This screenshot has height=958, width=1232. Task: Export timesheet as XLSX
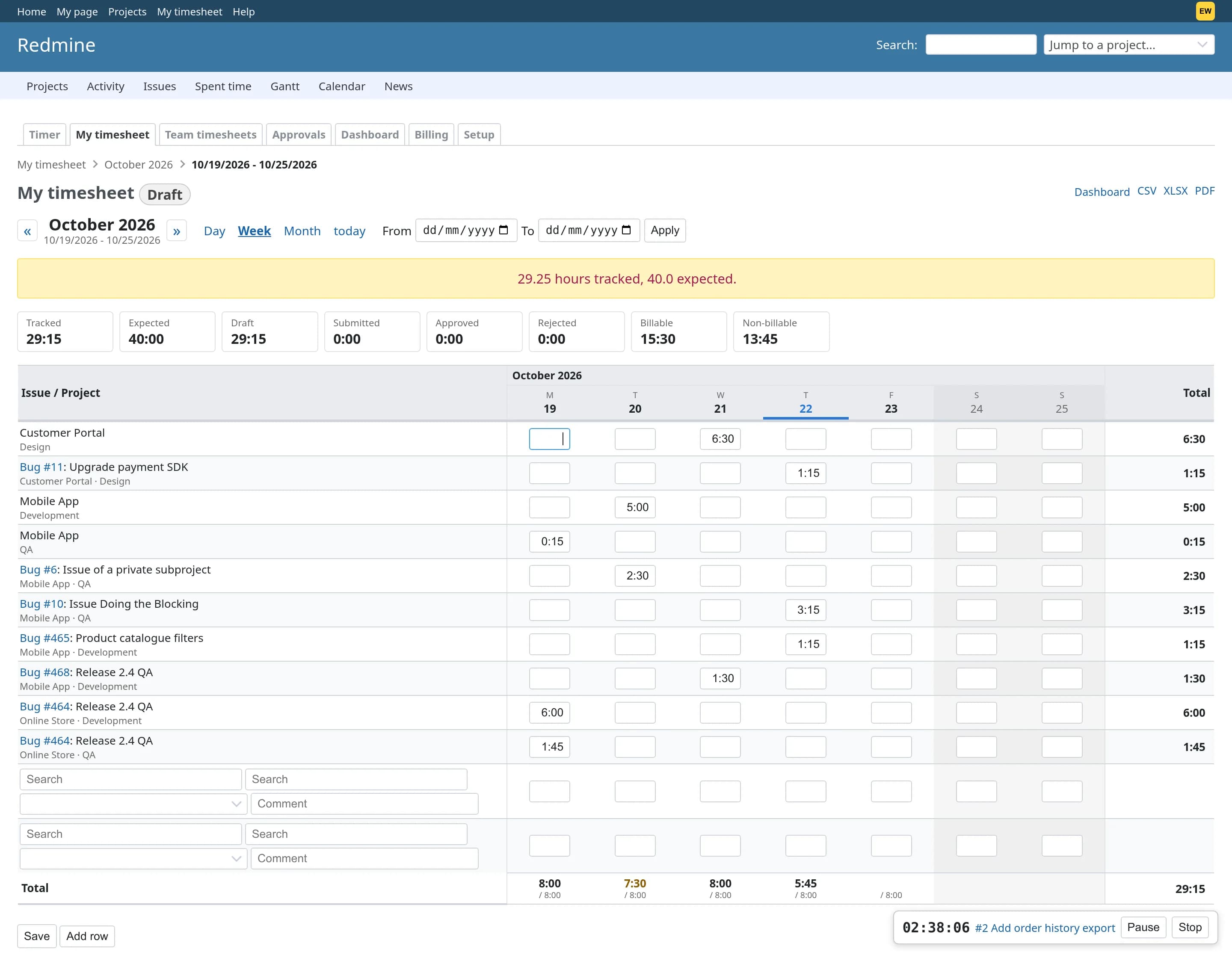point(1175,191)
